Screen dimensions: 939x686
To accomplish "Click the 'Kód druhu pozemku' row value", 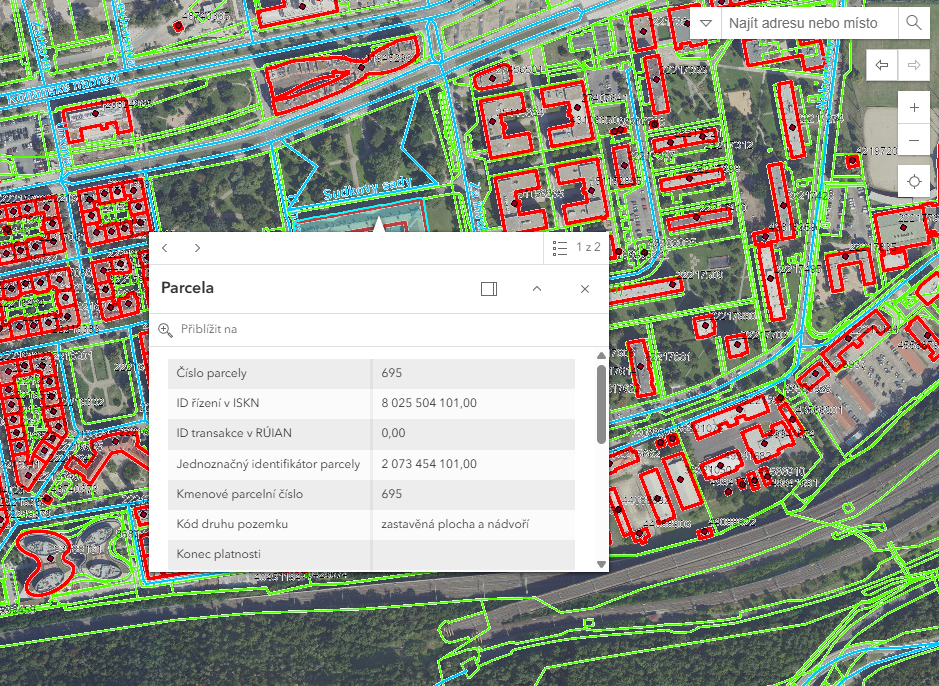I will [455, 524].
